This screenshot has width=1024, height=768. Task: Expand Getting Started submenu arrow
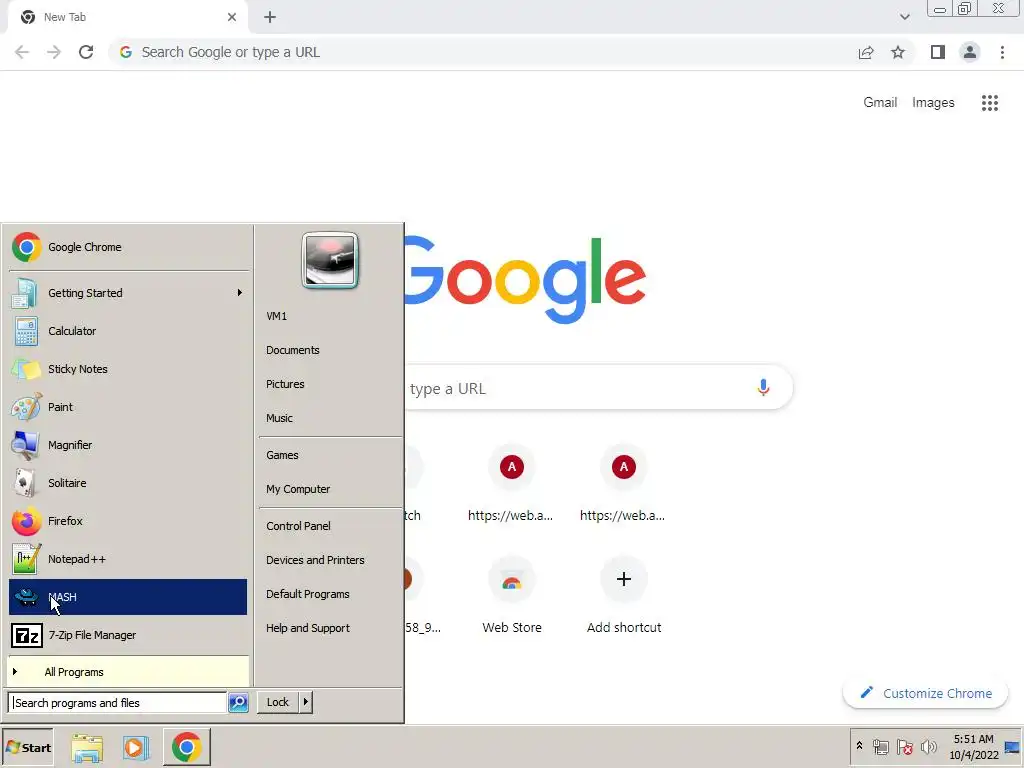(240, 293)
